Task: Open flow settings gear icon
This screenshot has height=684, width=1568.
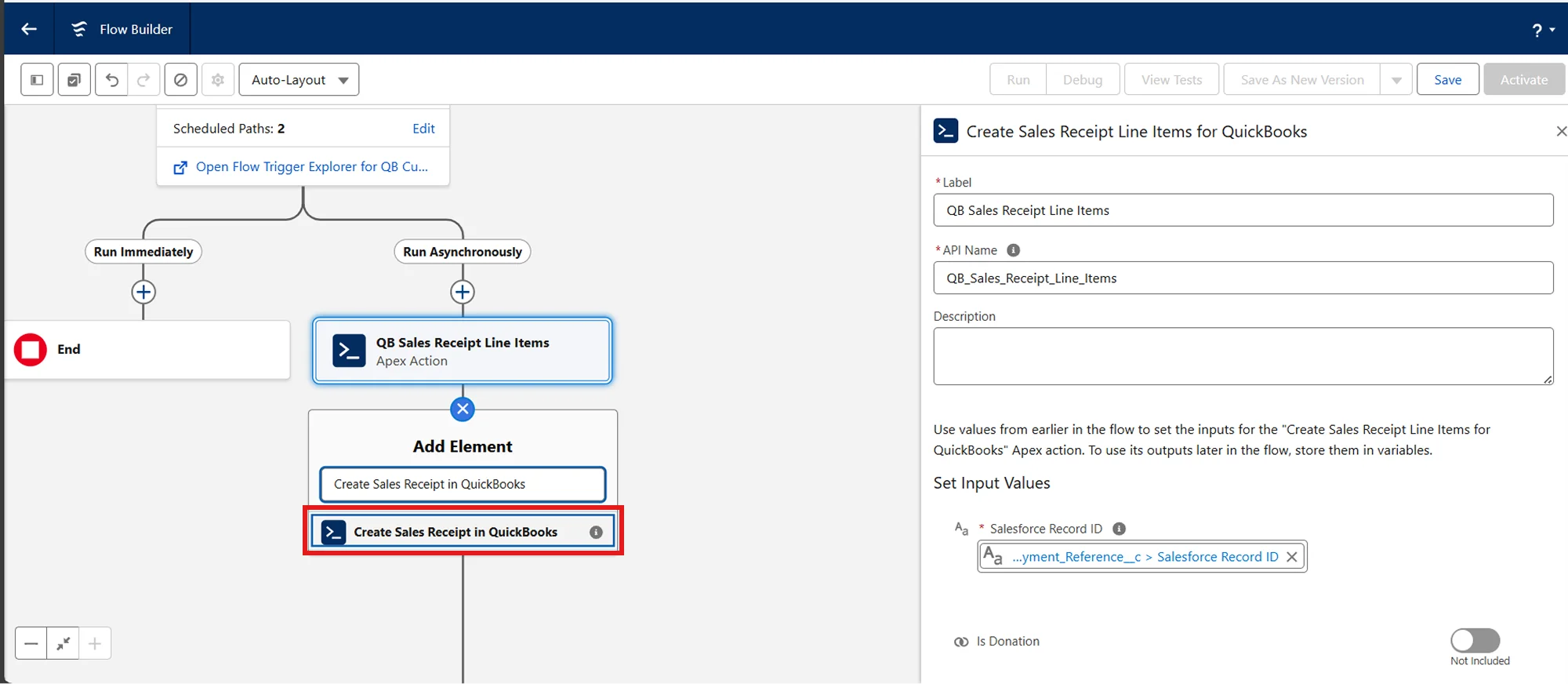Action: (x=218, y=79)
